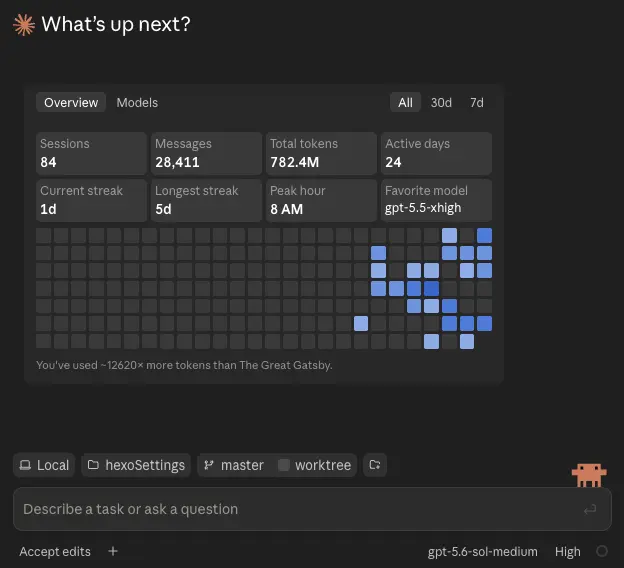624x568 pixels.
Task: Select the Overview tab
Action: point(71,103)
